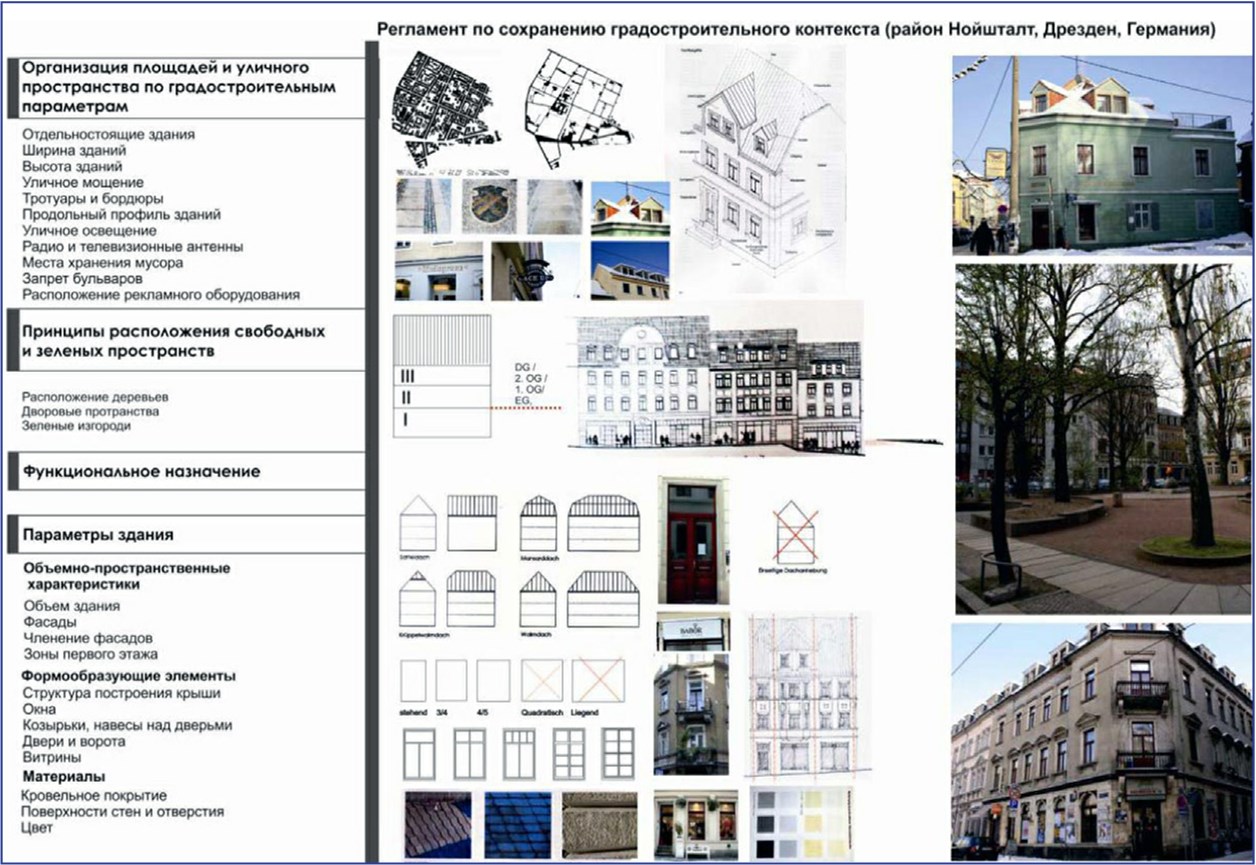Select the "stehend" window proportion square
1256x865 pixels.
click(x=413, y=680)
